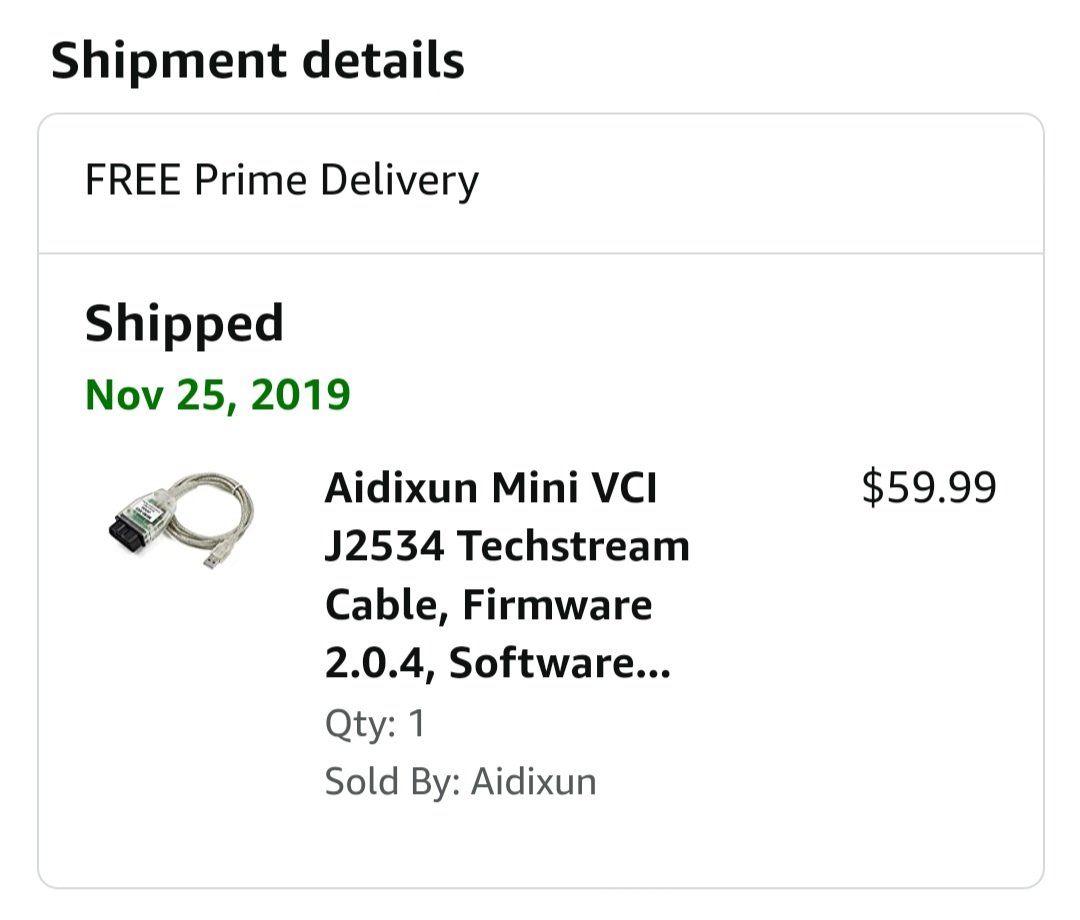Click the FREE Prime Delivery row

pos(541,183)
